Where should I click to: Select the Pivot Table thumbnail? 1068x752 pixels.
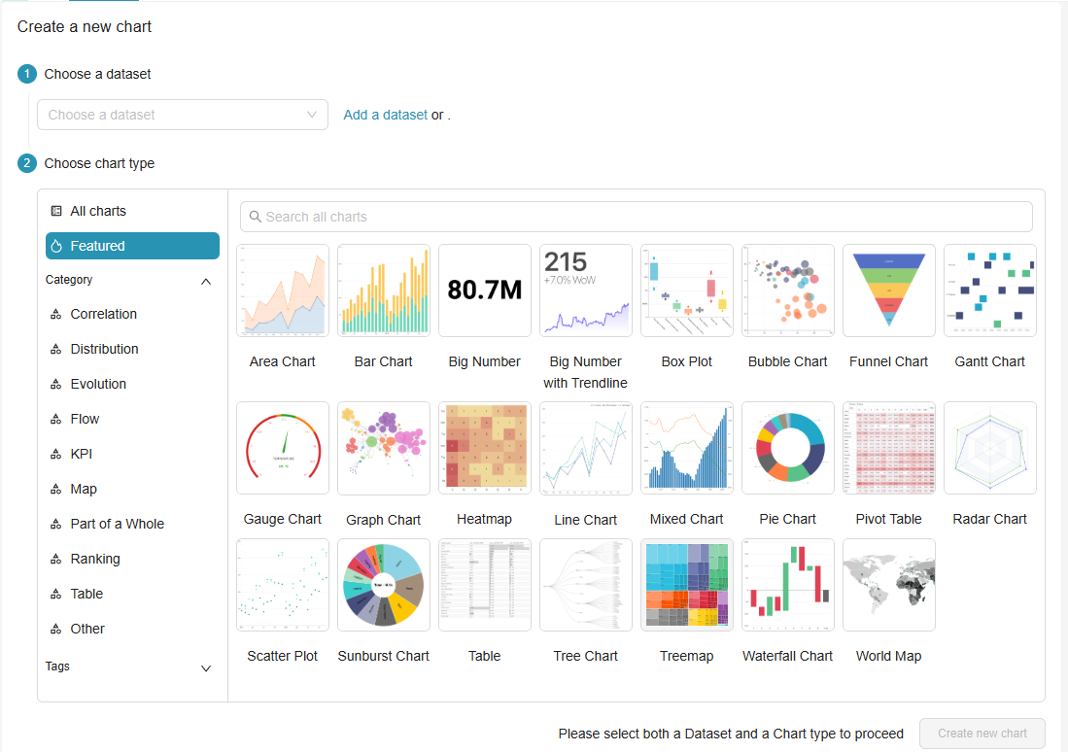[889, 448]
